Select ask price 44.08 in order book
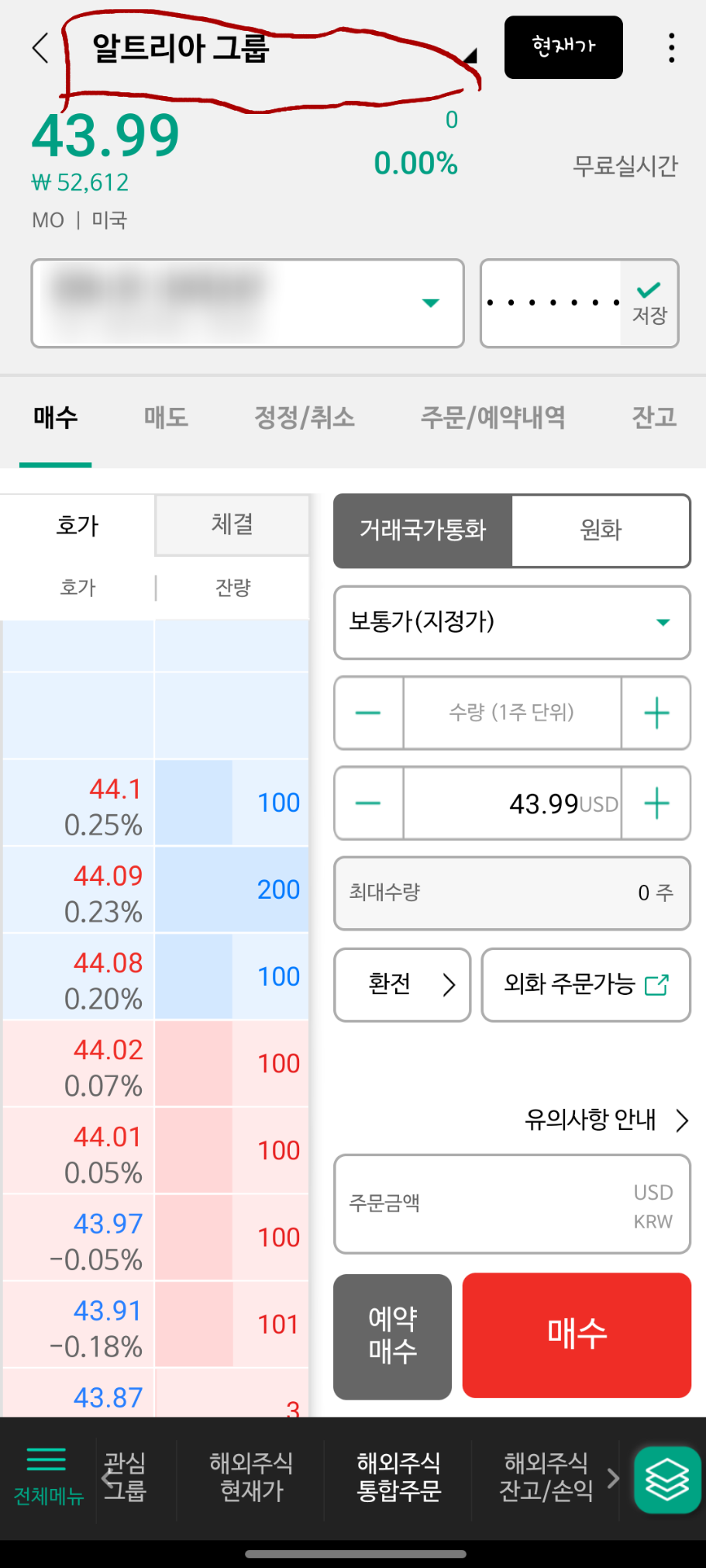This screenshot has width=706, height=1568. (x=78, y=977)
